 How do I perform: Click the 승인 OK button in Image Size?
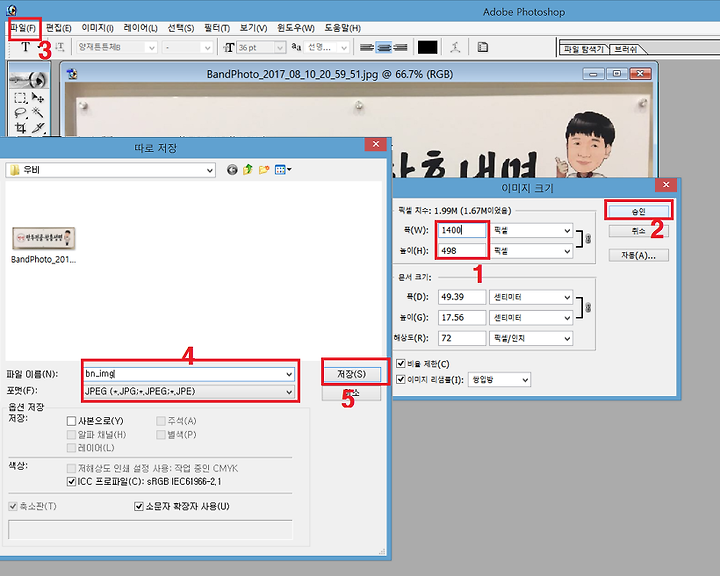click(639, 211)
